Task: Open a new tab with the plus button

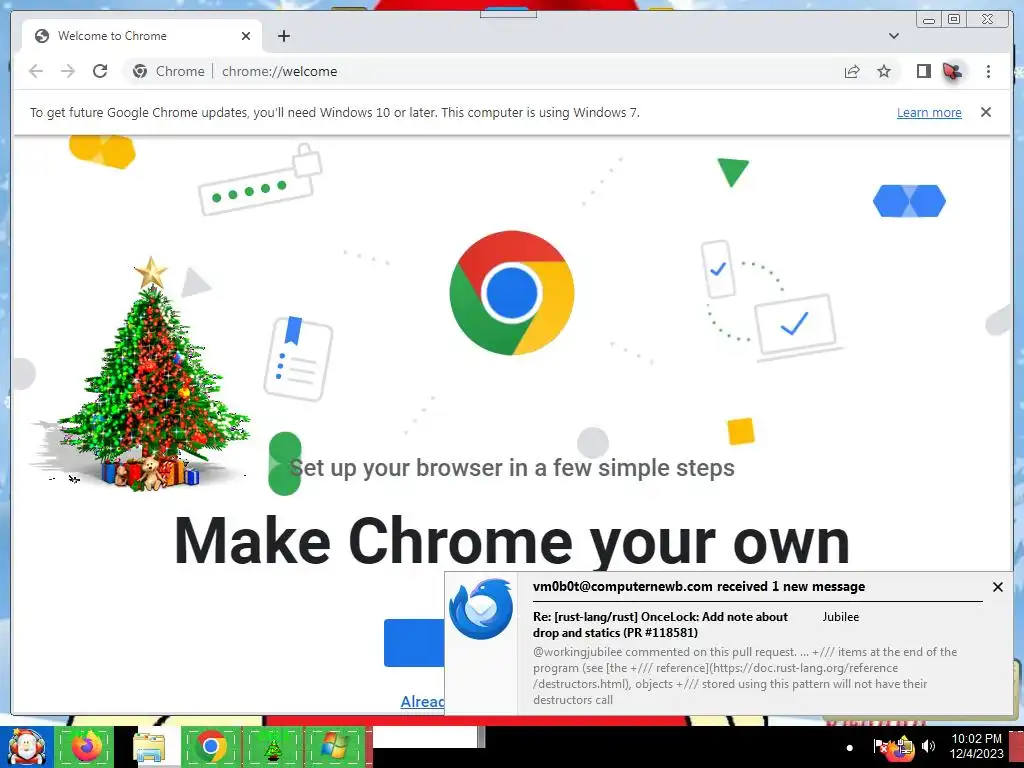Action: 283,36
